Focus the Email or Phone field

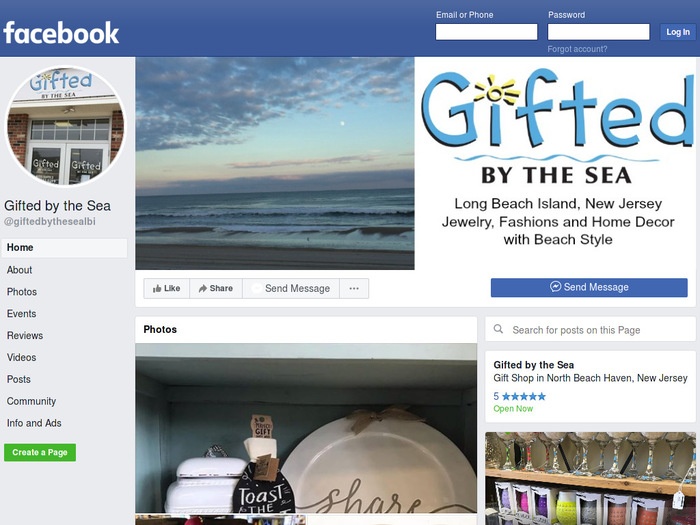point(486,32)
